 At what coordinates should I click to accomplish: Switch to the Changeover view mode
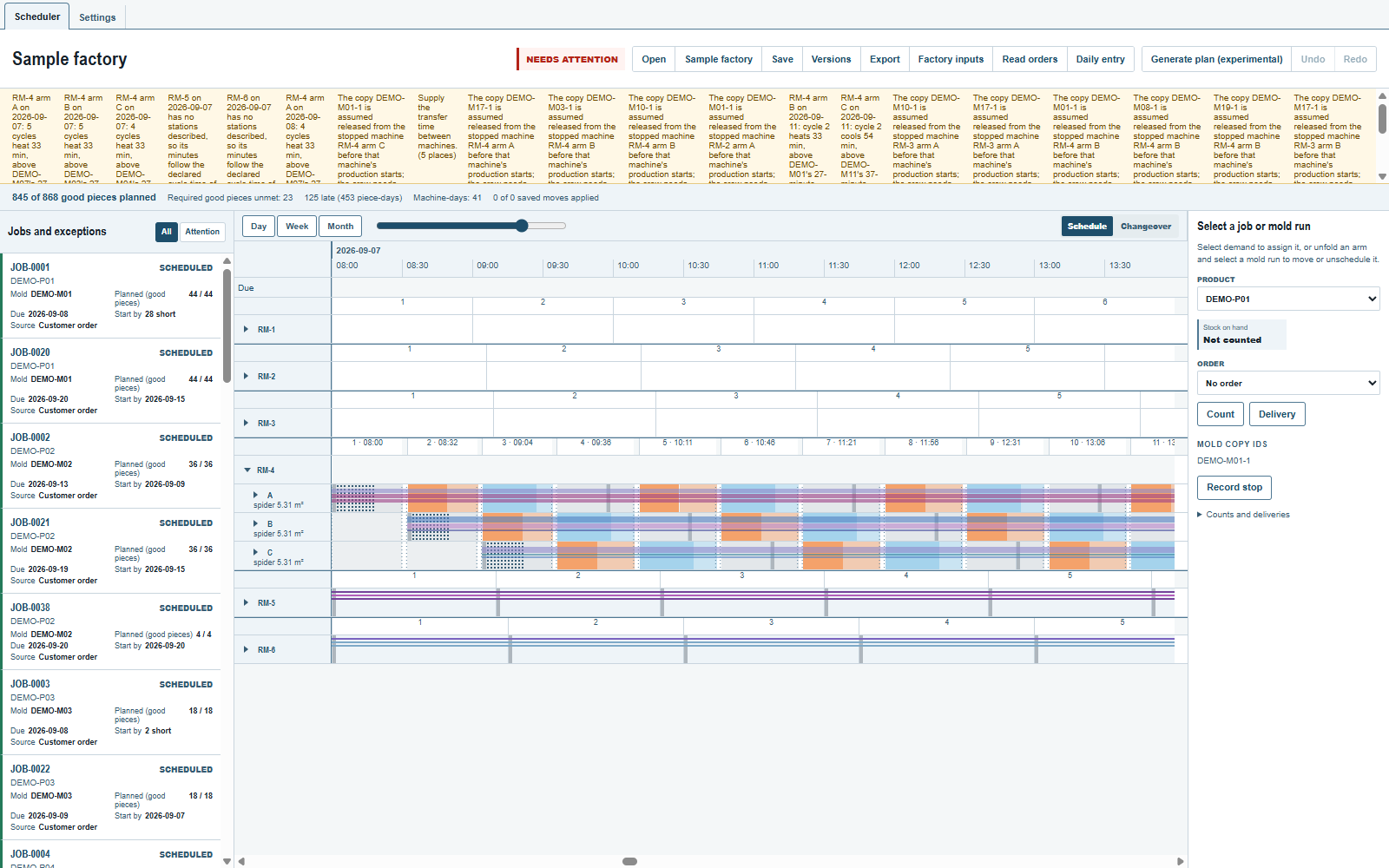(1146, 226)
